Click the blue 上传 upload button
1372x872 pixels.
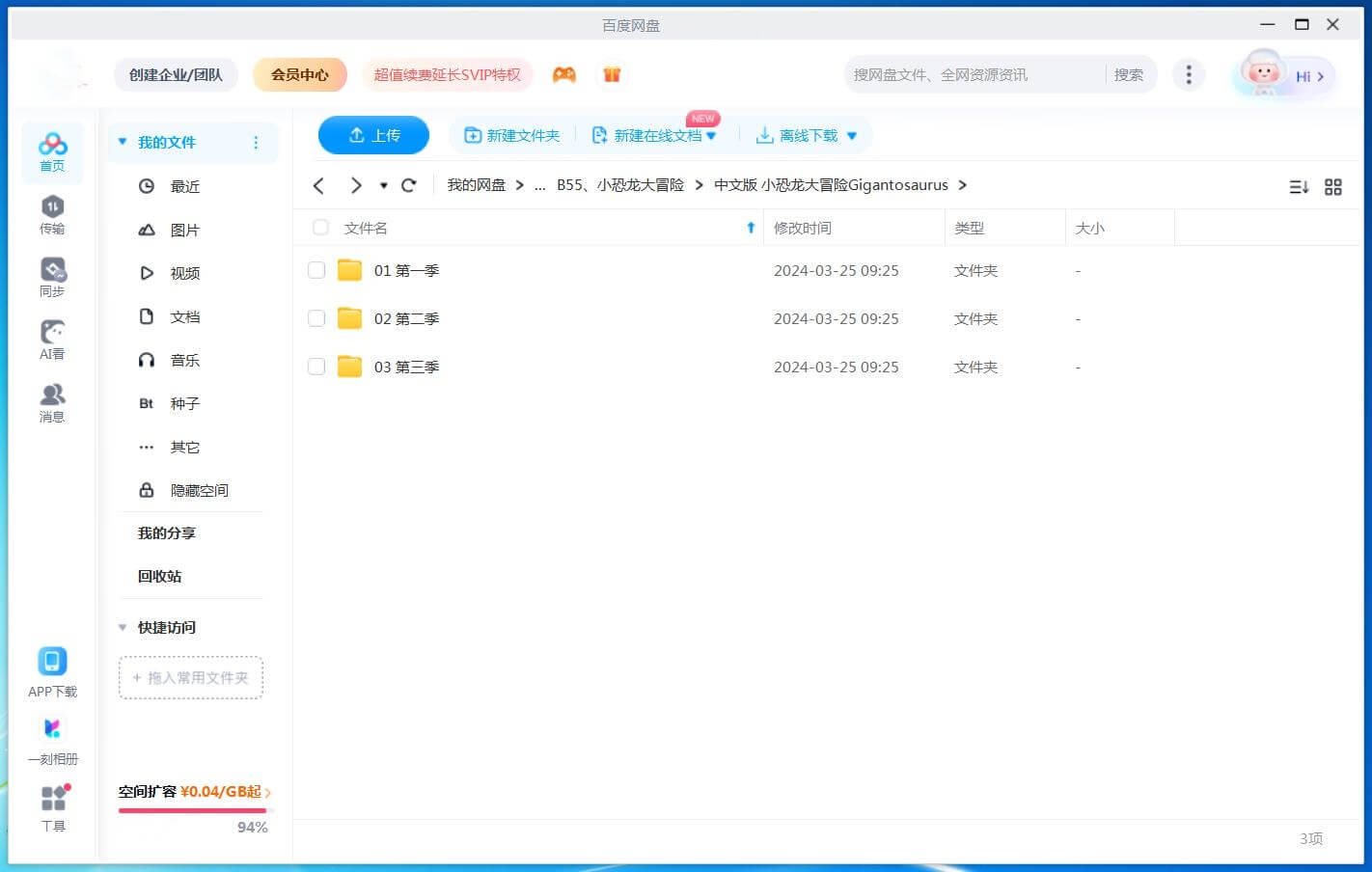pyautogui.click(x=373, y=135)
